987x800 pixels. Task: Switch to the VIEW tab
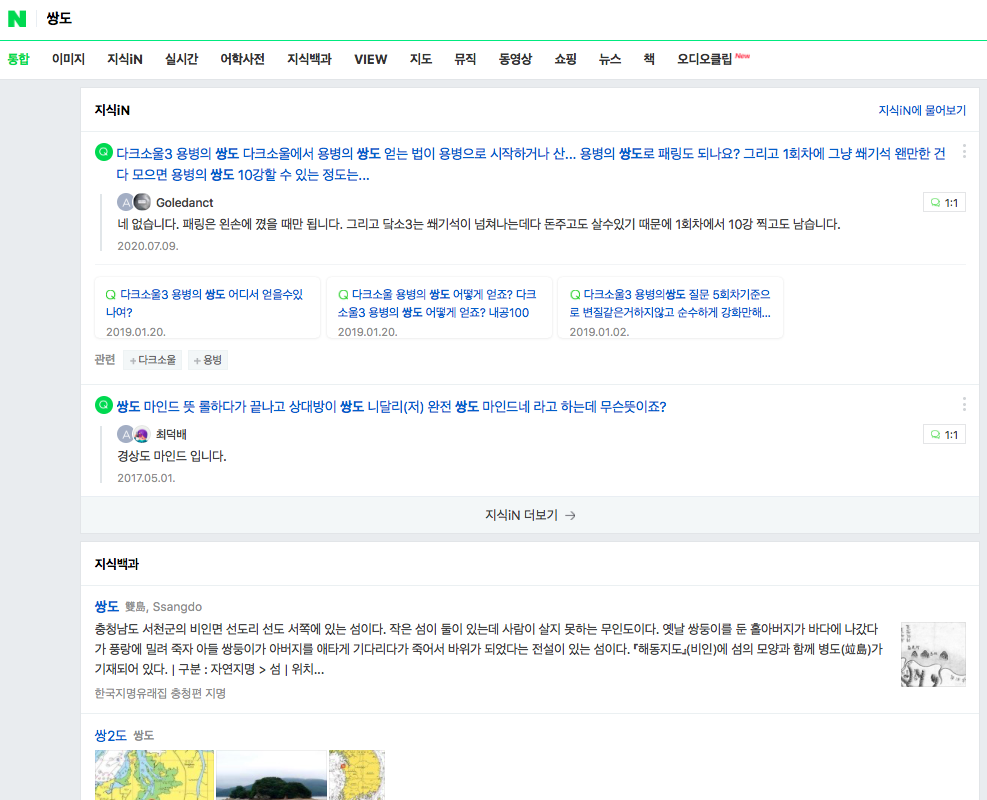(370, 59)
